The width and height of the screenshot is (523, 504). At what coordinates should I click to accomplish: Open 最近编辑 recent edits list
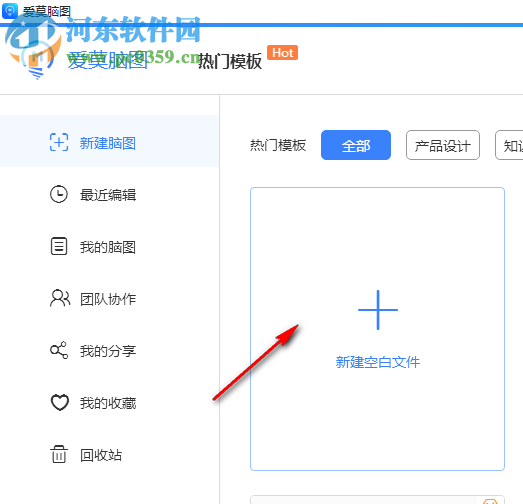[x=109, y=194]
